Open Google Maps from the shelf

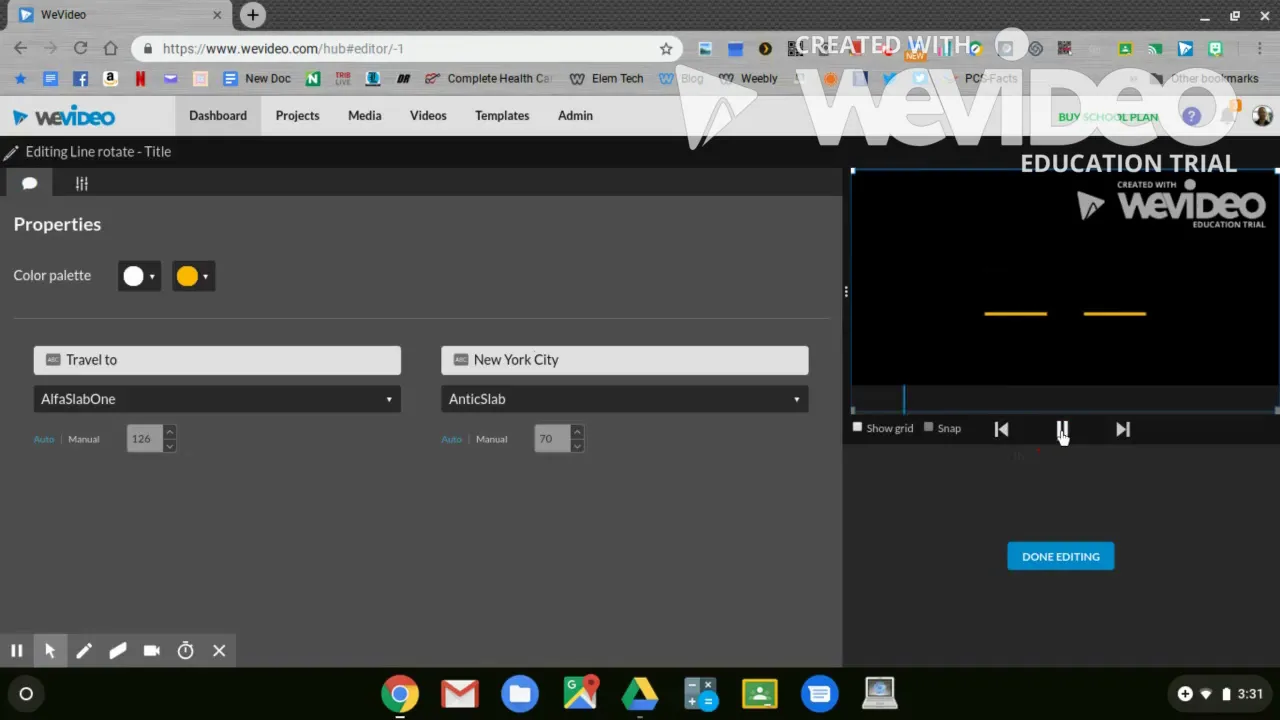tap(580, 694)
